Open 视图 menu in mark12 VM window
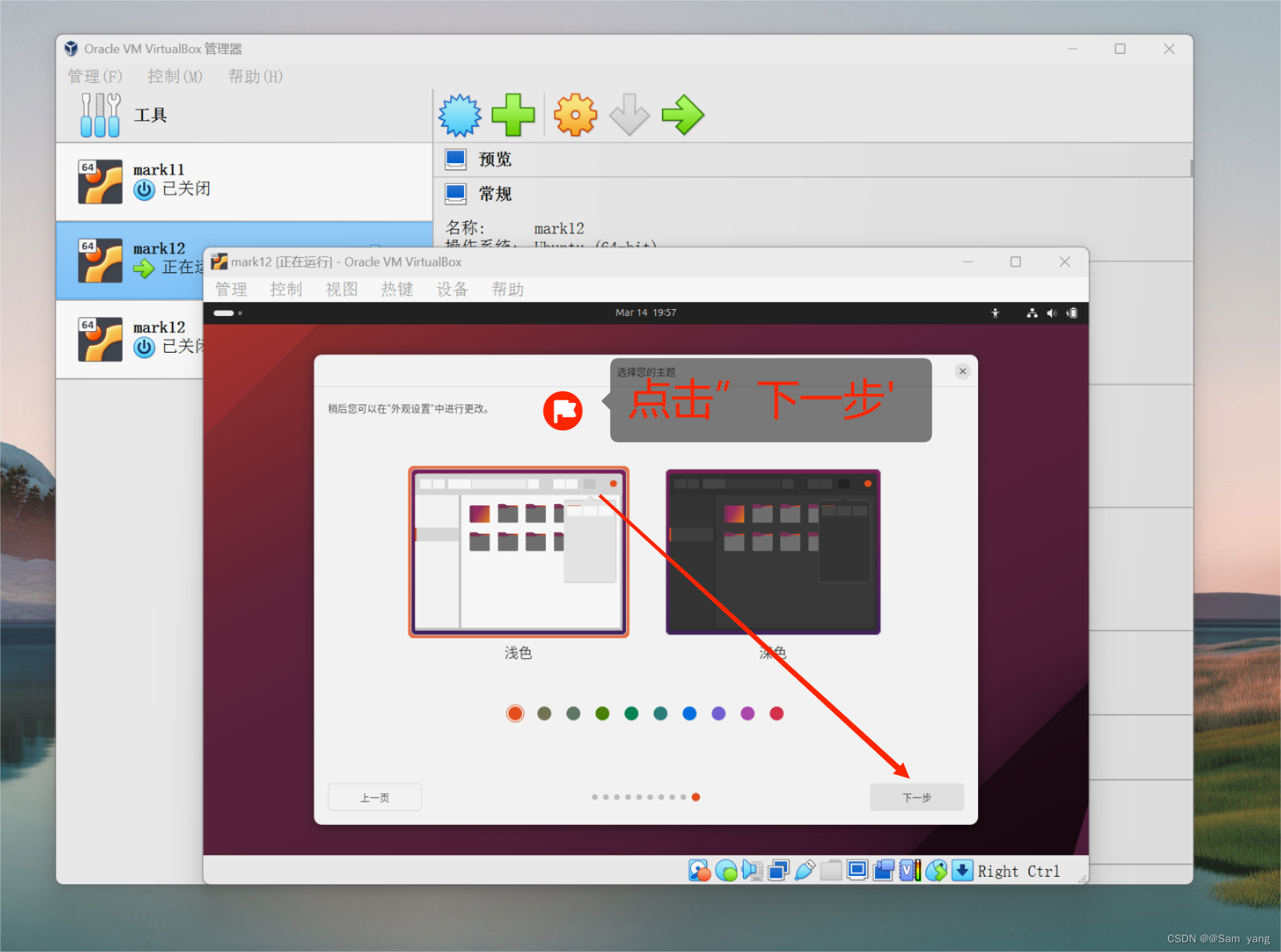 click(x=342, y=289)
